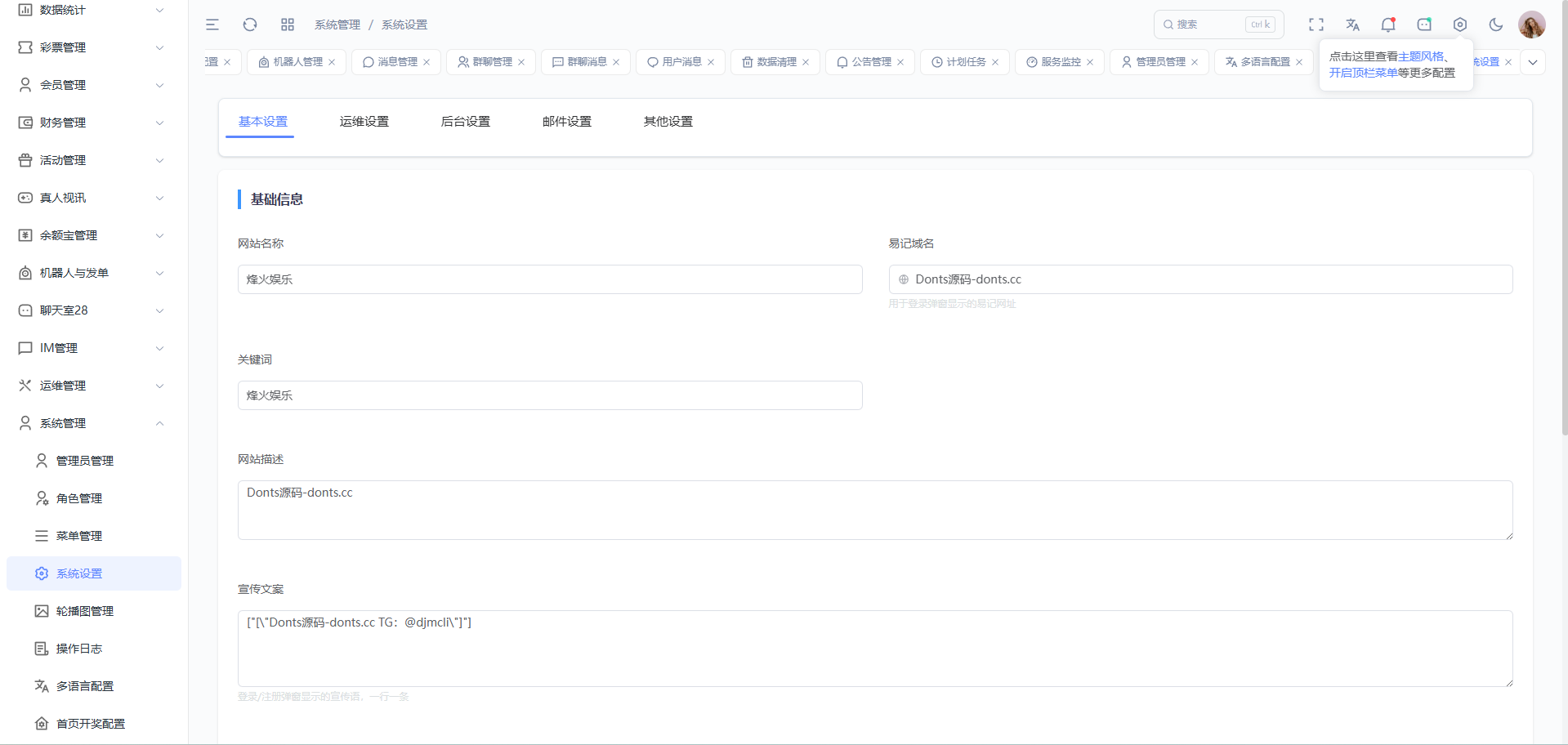Collapse the sidebar with the hamburger icon
The image size is (1568, 745).
tap(212, 25)
